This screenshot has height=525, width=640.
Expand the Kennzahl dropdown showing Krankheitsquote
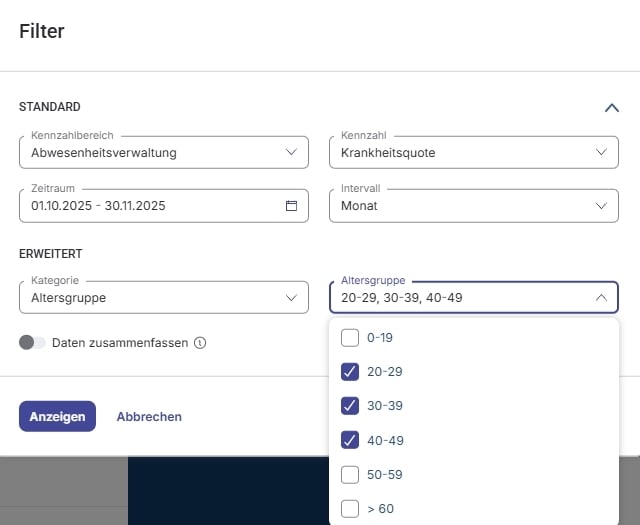click(x=473, y=153)
